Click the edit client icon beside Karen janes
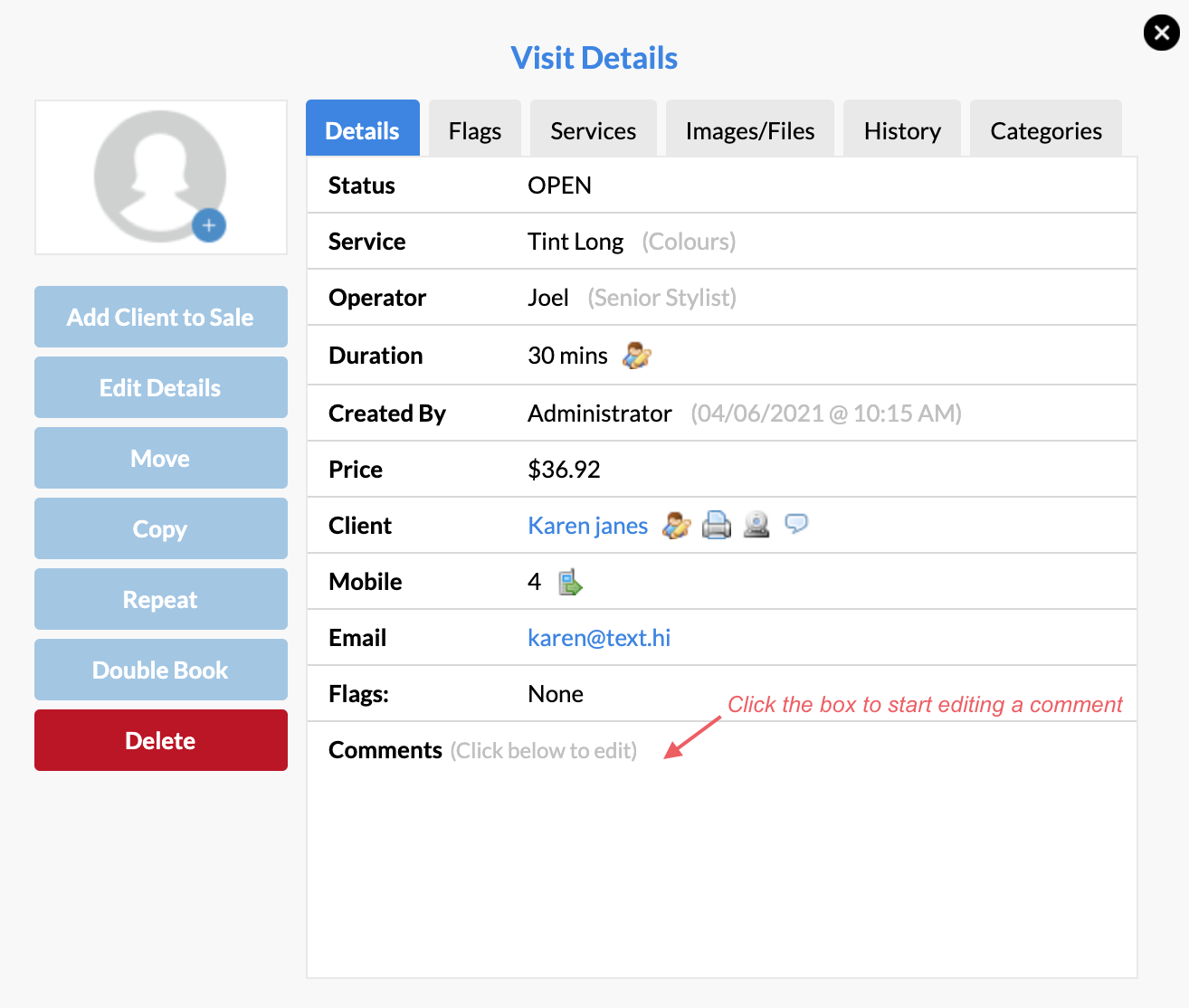Screen dimensions: 1189x1008 pos(675,525)
